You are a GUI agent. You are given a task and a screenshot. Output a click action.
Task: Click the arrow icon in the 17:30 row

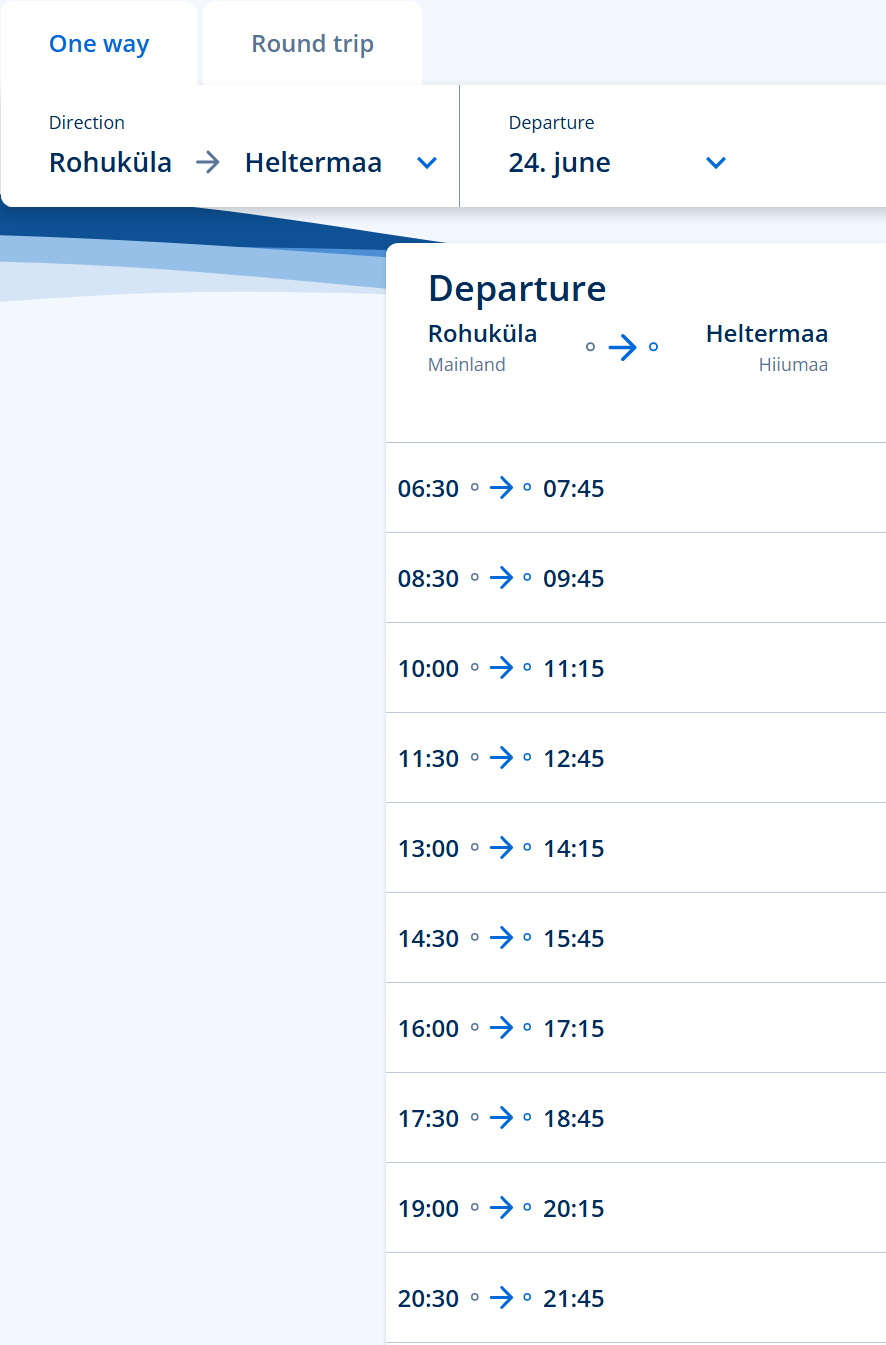pos(501,1118)
